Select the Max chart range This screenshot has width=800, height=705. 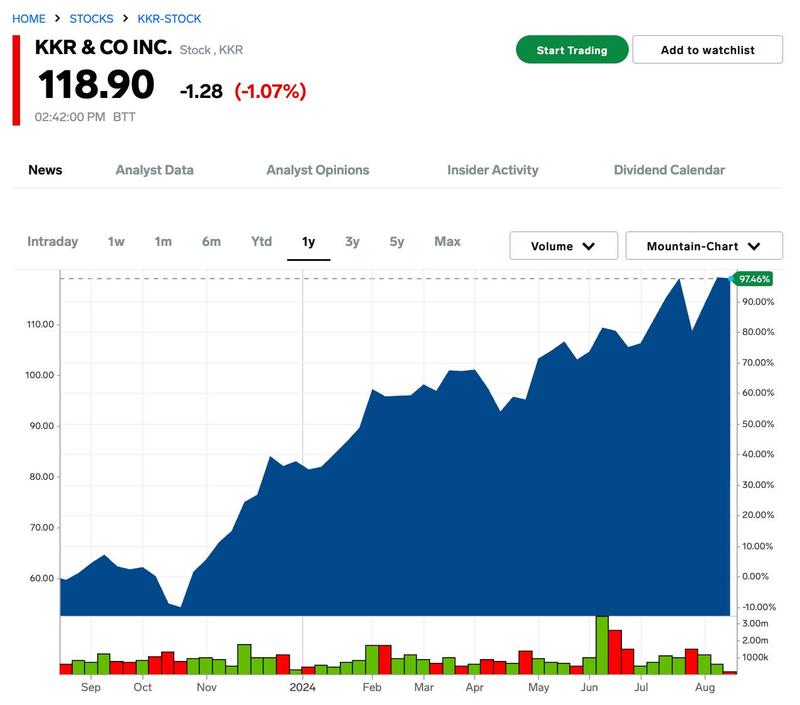tap(447, 241)
